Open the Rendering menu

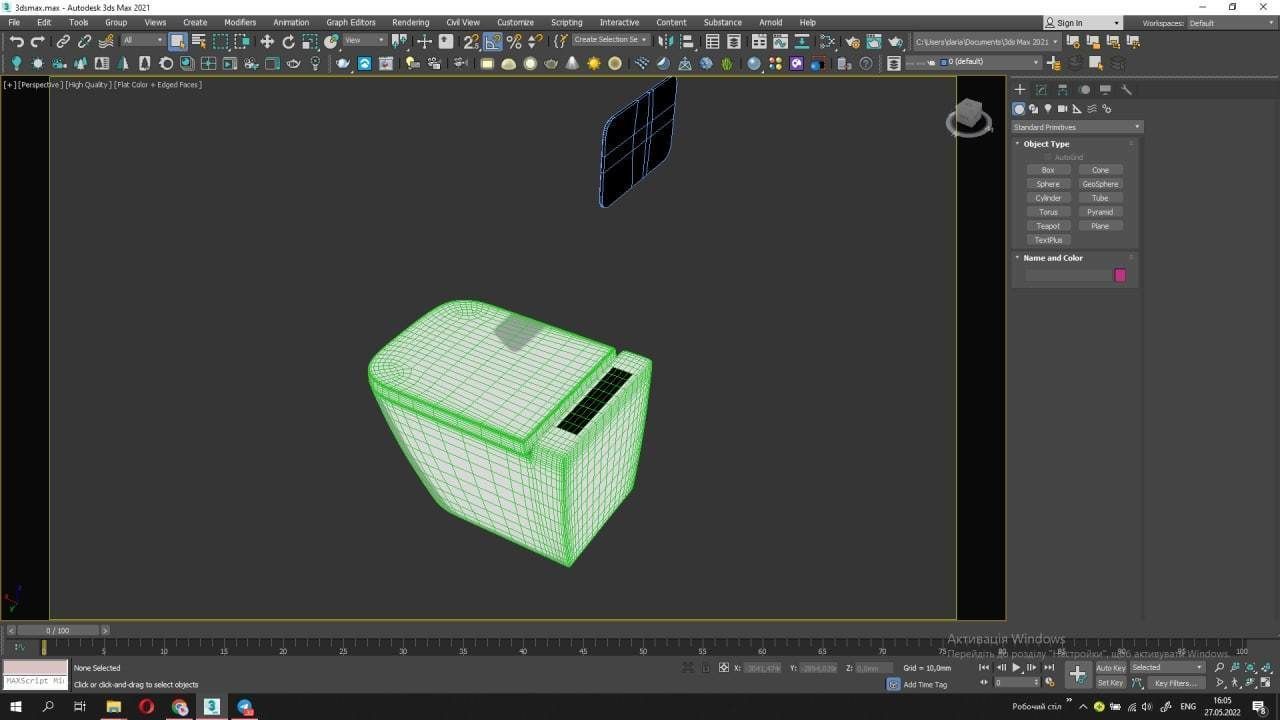(x=410, y=22)
